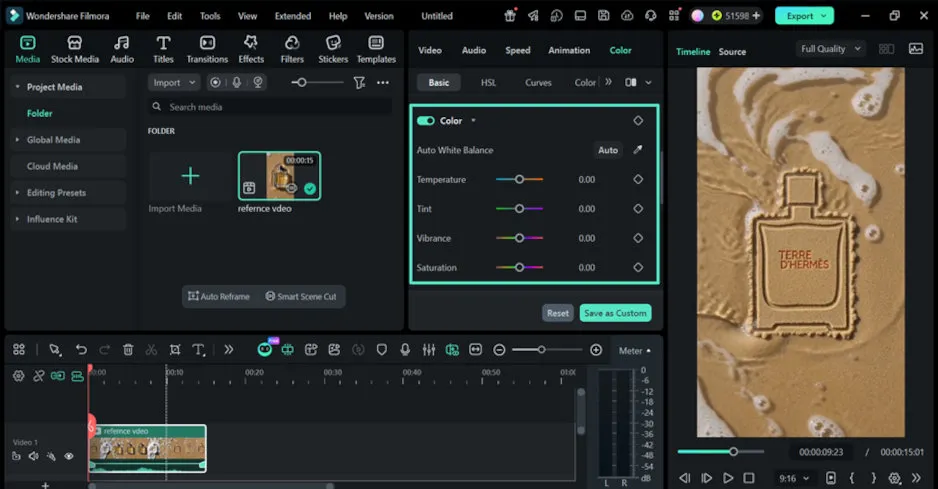Delete the selected clip with trash icon
The height and width of the screenshot is (489, 938).
click(128, 350)
